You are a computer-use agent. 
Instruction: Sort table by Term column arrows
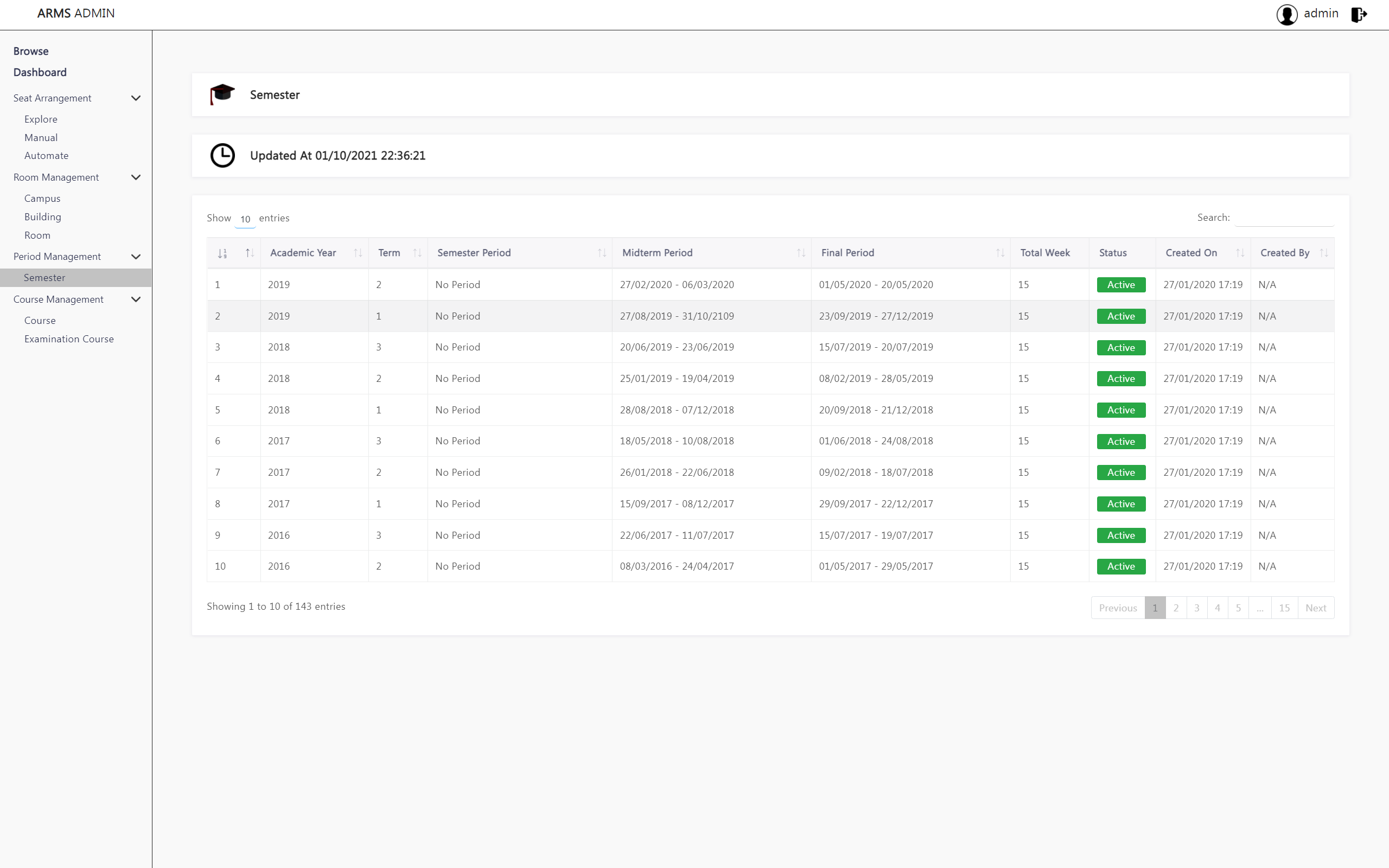417,253
